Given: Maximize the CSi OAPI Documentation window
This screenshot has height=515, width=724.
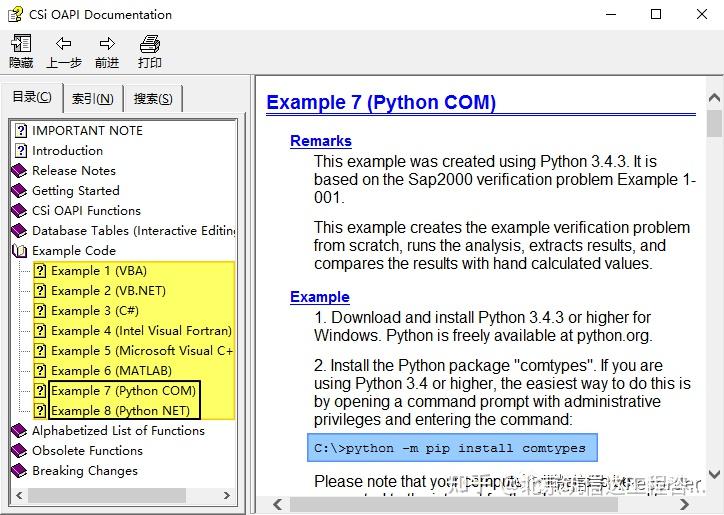Looking at the screenshot, I should [x=656, y=14].
